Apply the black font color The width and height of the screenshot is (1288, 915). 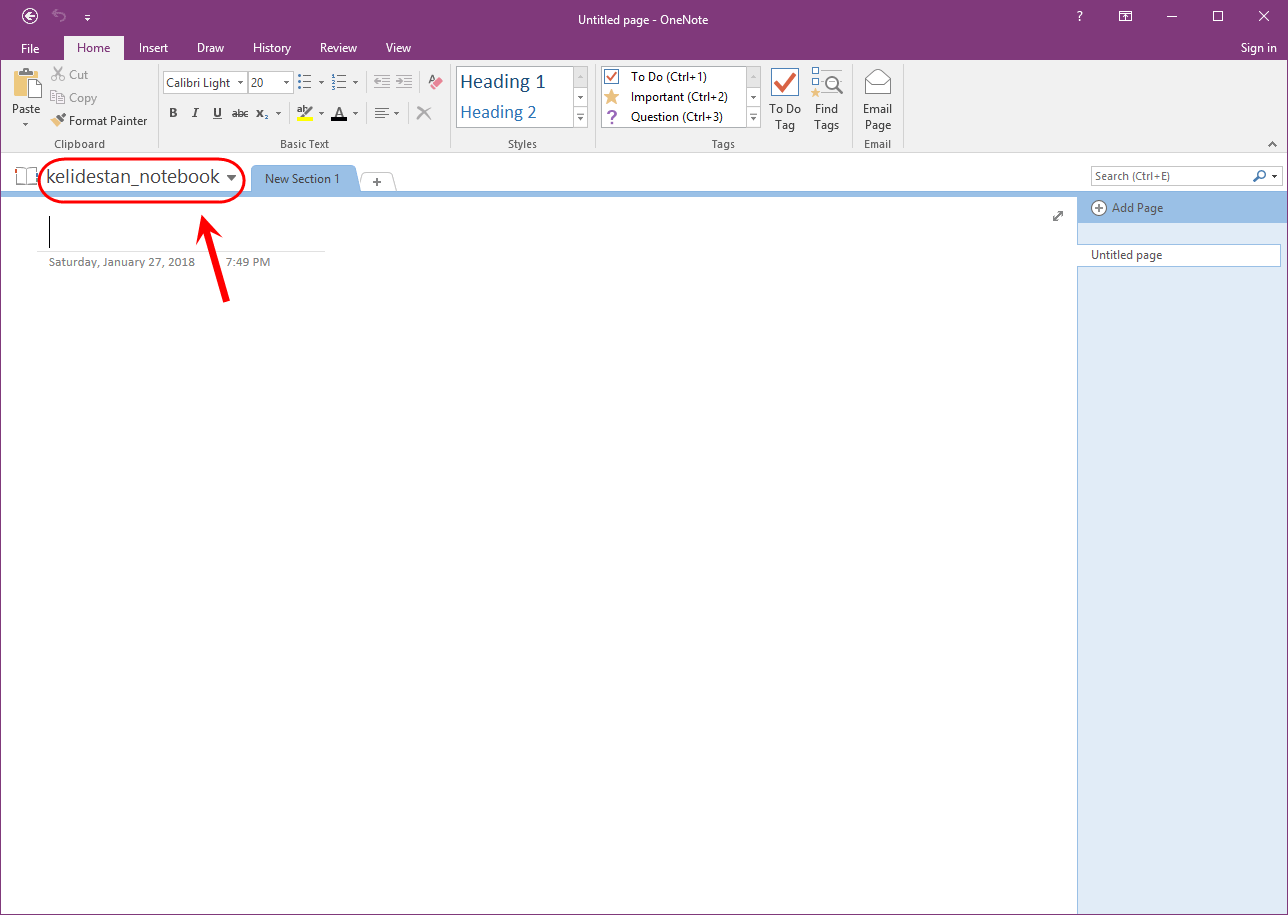(x=339, y=113)
